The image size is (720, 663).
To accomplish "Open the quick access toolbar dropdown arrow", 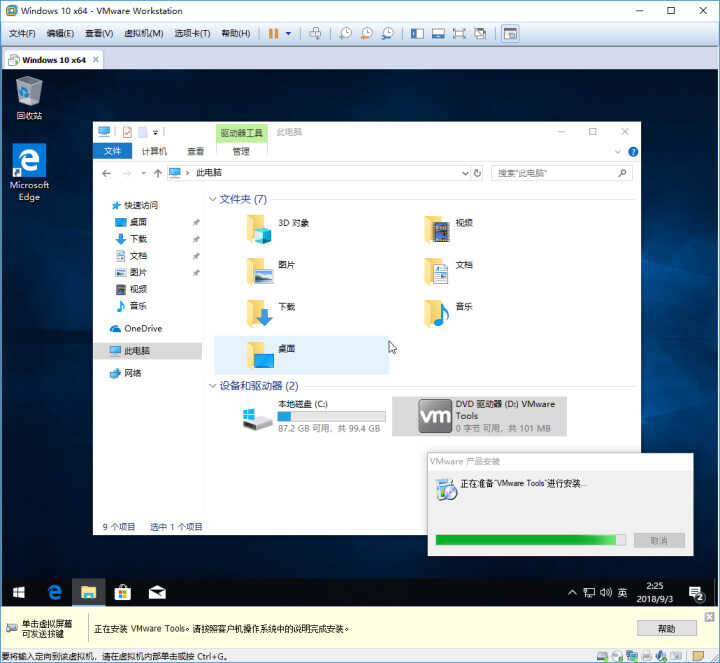I will point(156,132).
